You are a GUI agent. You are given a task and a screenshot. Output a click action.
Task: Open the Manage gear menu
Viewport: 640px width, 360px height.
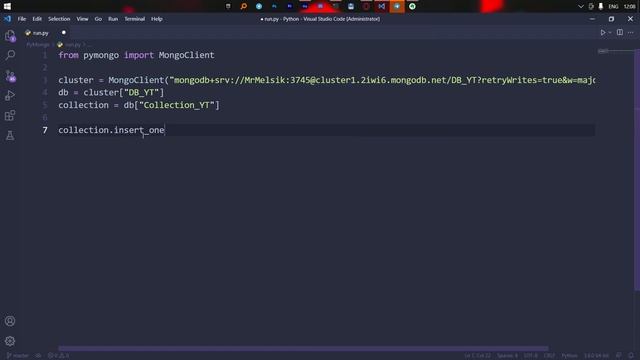tap(10, 341)
